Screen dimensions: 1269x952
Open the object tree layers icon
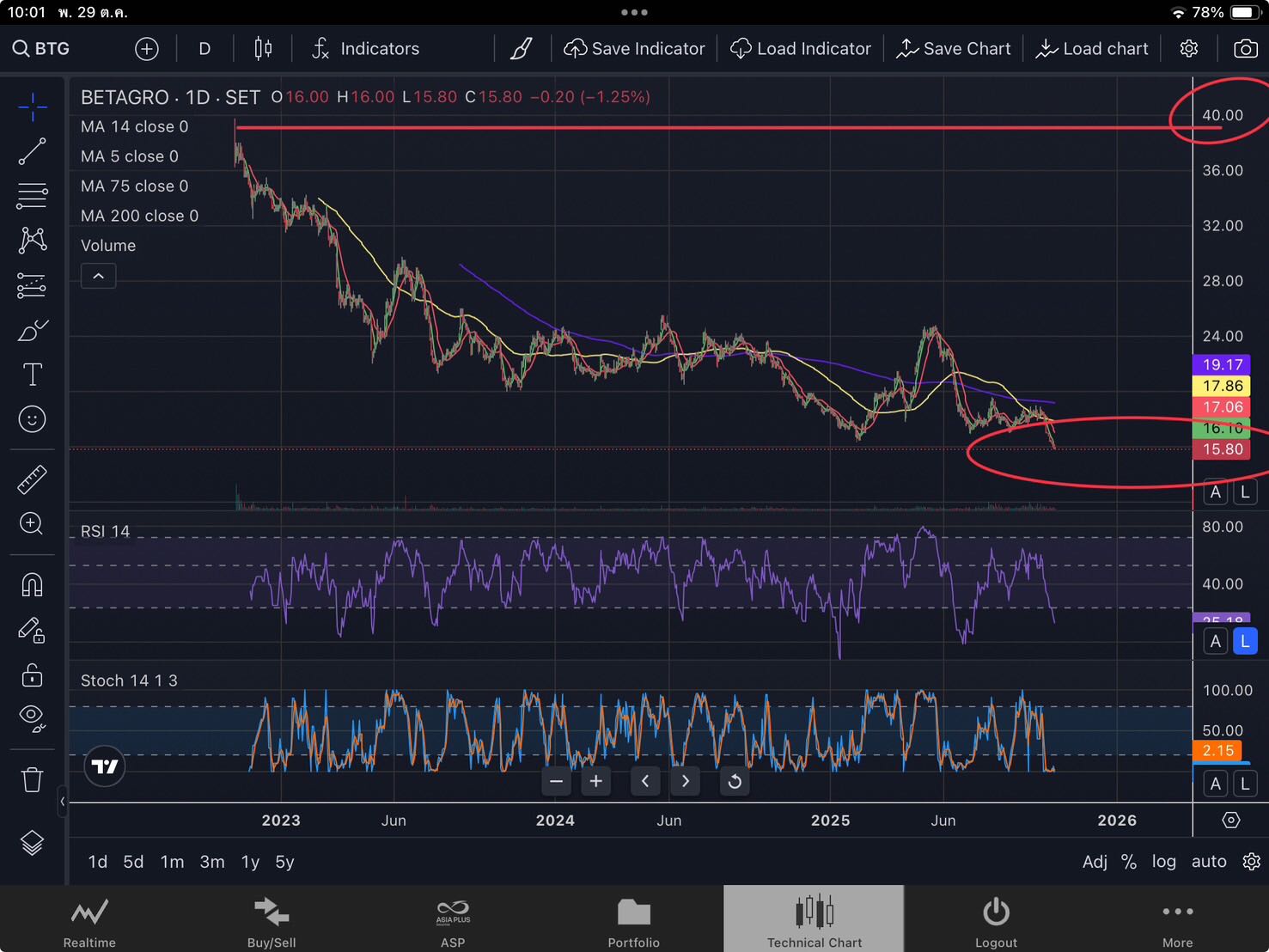32,844
